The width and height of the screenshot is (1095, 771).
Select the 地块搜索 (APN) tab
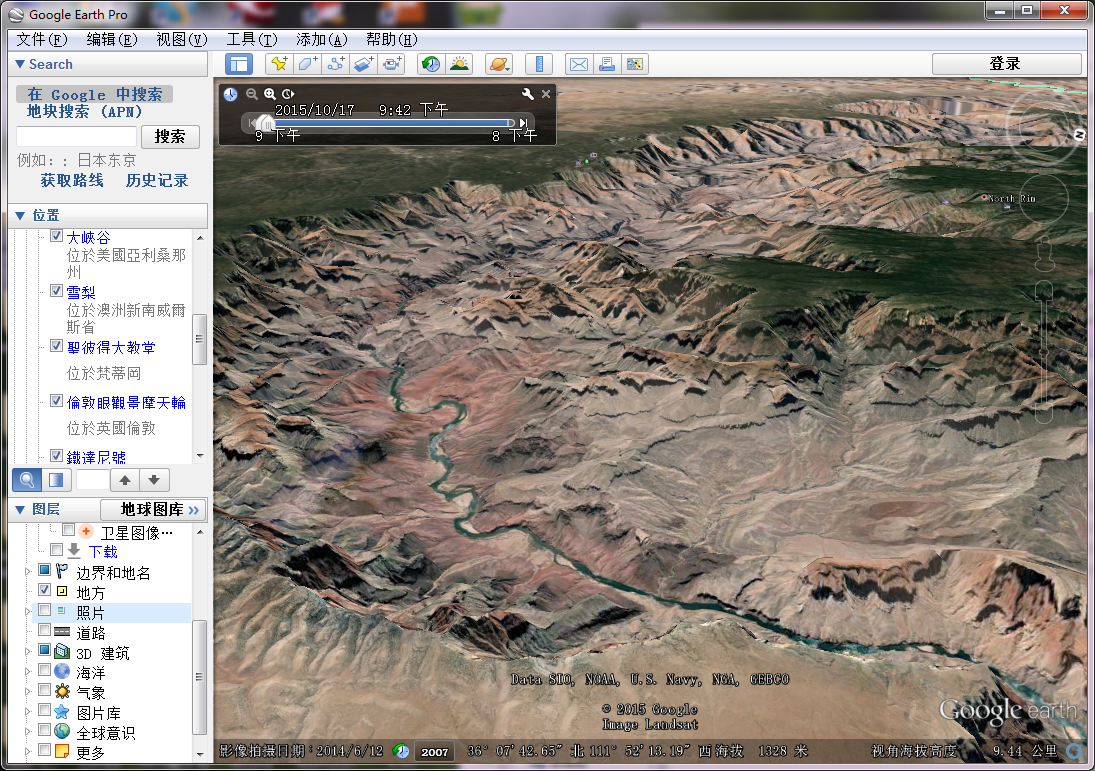pyautogui.click(x=84, y=112)
